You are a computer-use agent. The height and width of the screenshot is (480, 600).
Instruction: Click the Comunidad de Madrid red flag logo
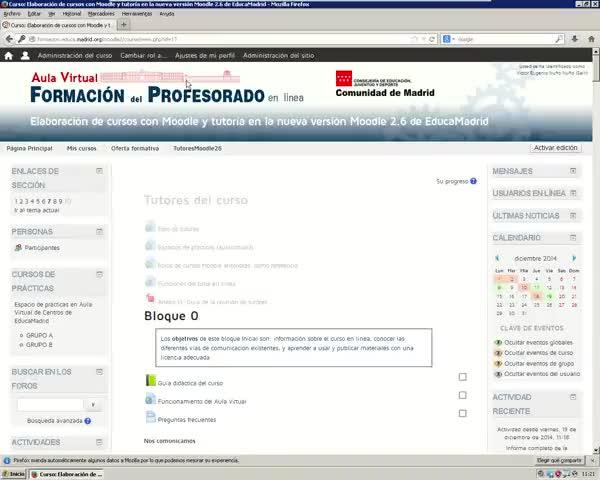click(x=344, y=78)
